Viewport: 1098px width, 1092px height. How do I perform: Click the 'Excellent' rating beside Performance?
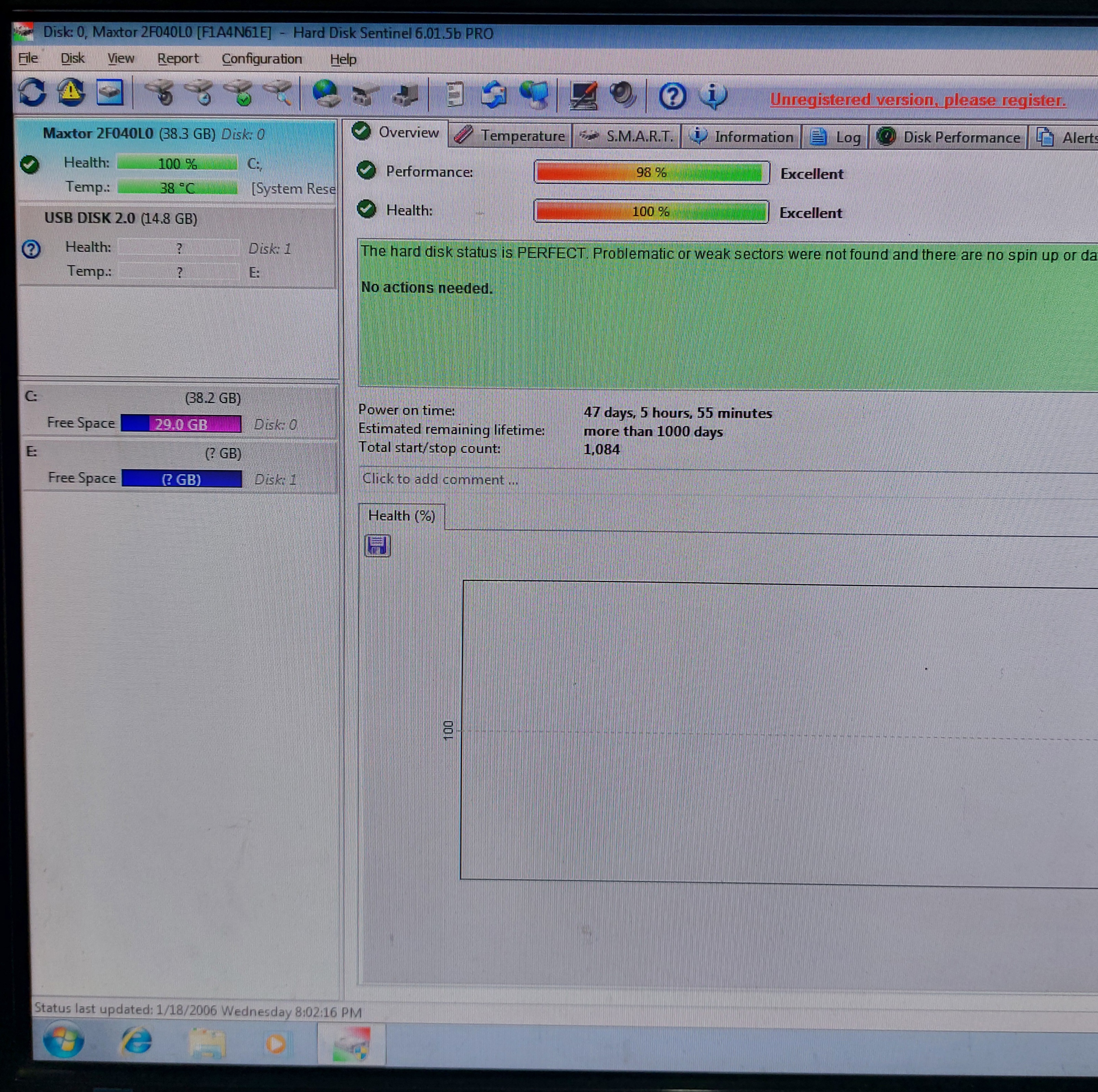point(812,174)
